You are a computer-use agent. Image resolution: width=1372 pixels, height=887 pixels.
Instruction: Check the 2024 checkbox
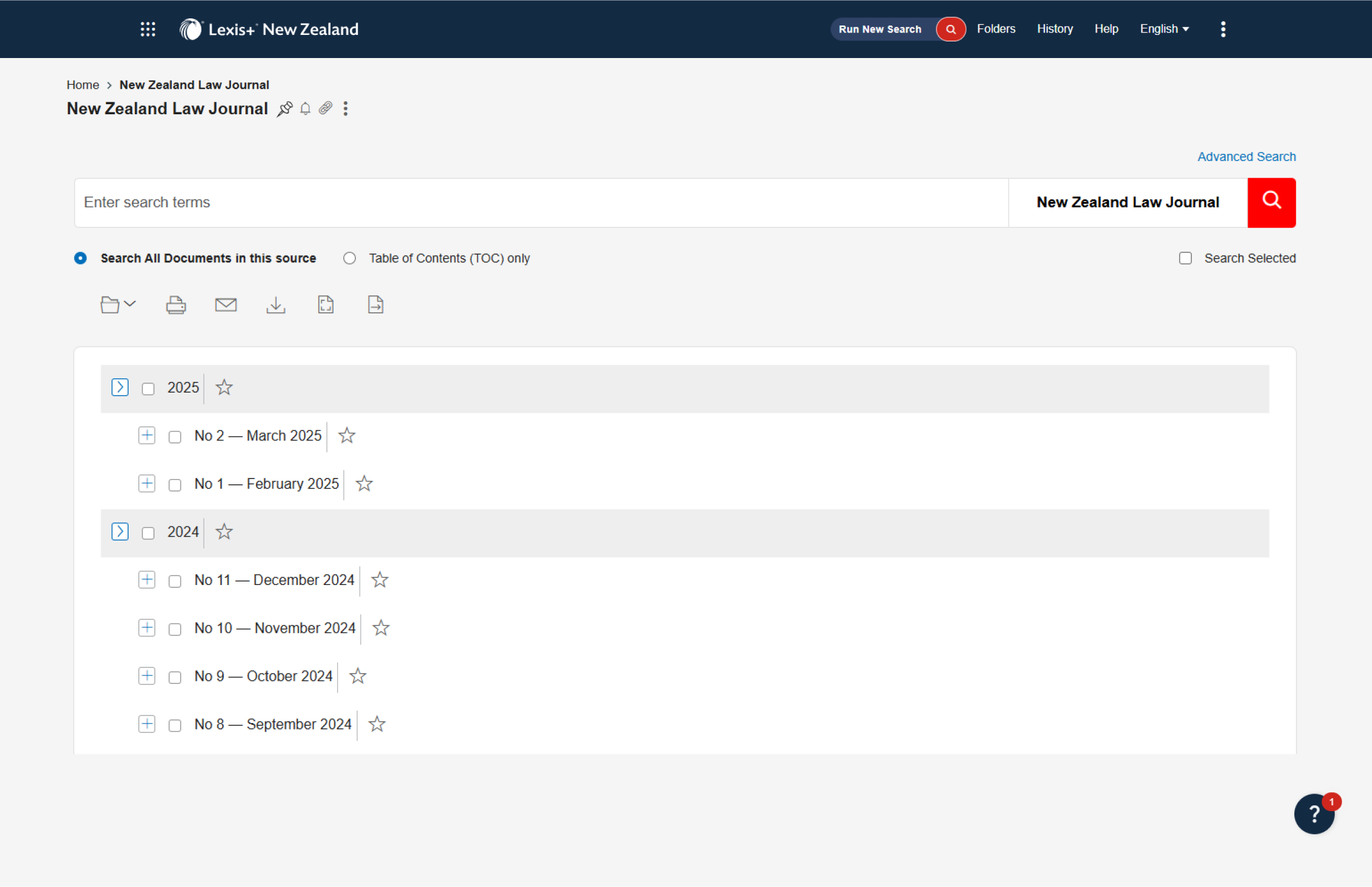148,534
